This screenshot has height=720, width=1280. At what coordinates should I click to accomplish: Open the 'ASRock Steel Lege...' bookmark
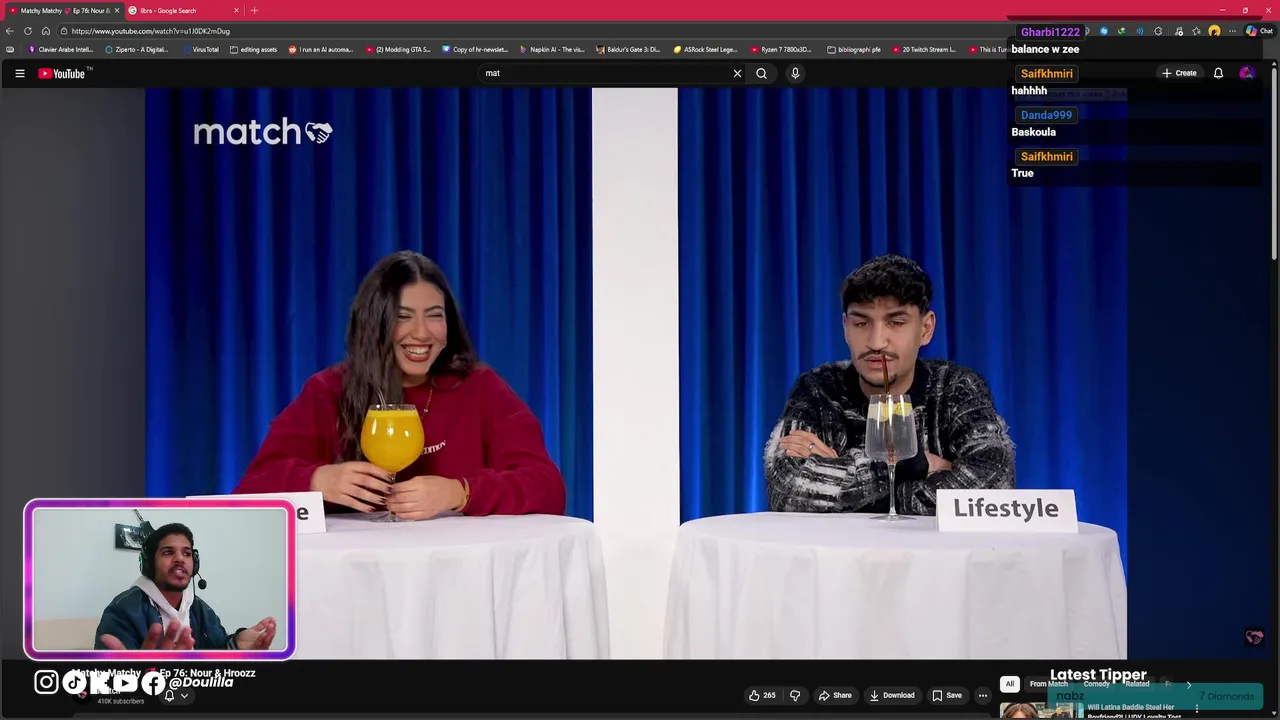[705, 49]
